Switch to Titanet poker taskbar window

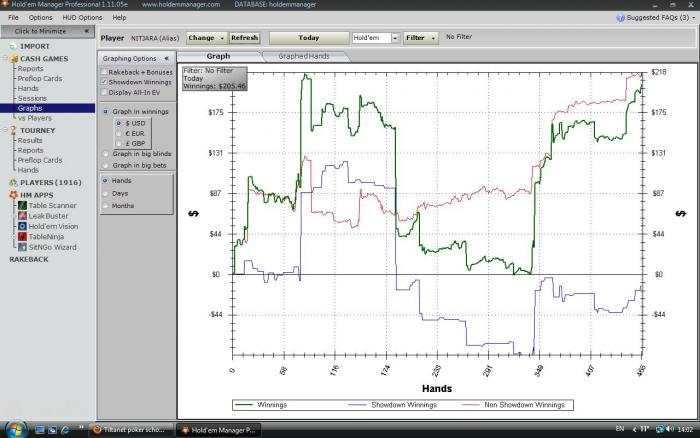[x=131, y=430]
